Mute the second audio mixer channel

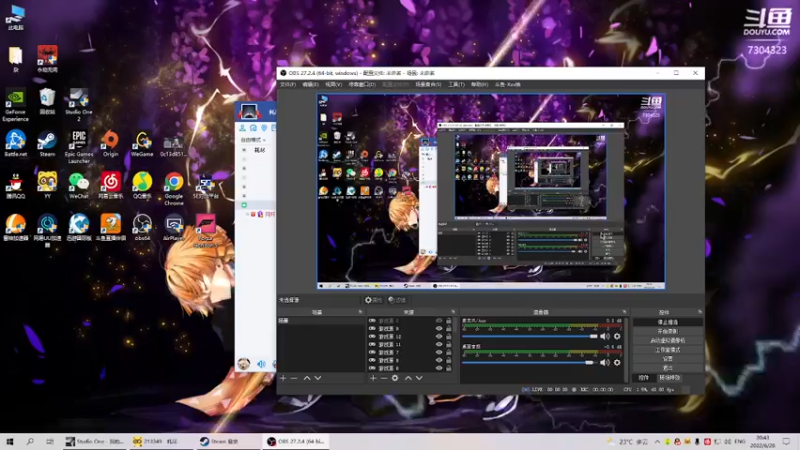click(605, 362)
